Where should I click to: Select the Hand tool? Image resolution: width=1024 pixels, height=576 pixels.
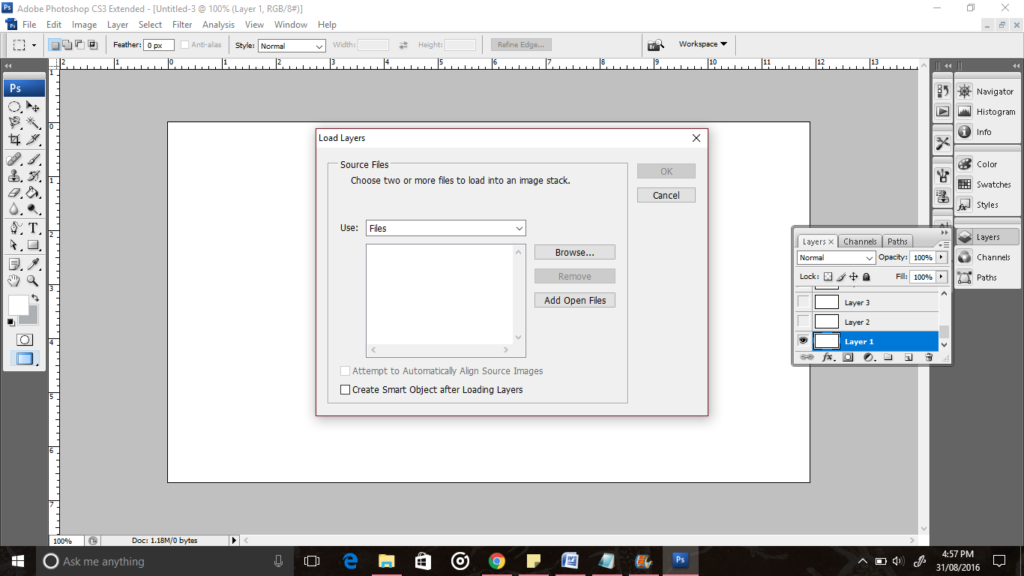(x=14, y=281)
